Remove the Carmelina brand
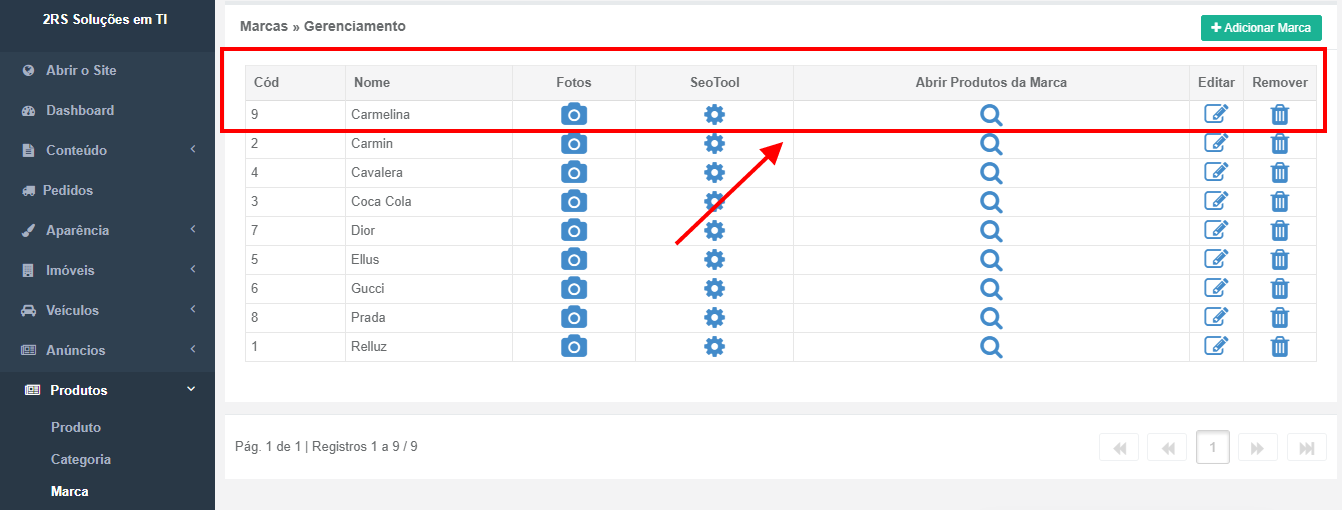Image resolution: width=1342 pixels, height=510 pixels. (1280, 114)
